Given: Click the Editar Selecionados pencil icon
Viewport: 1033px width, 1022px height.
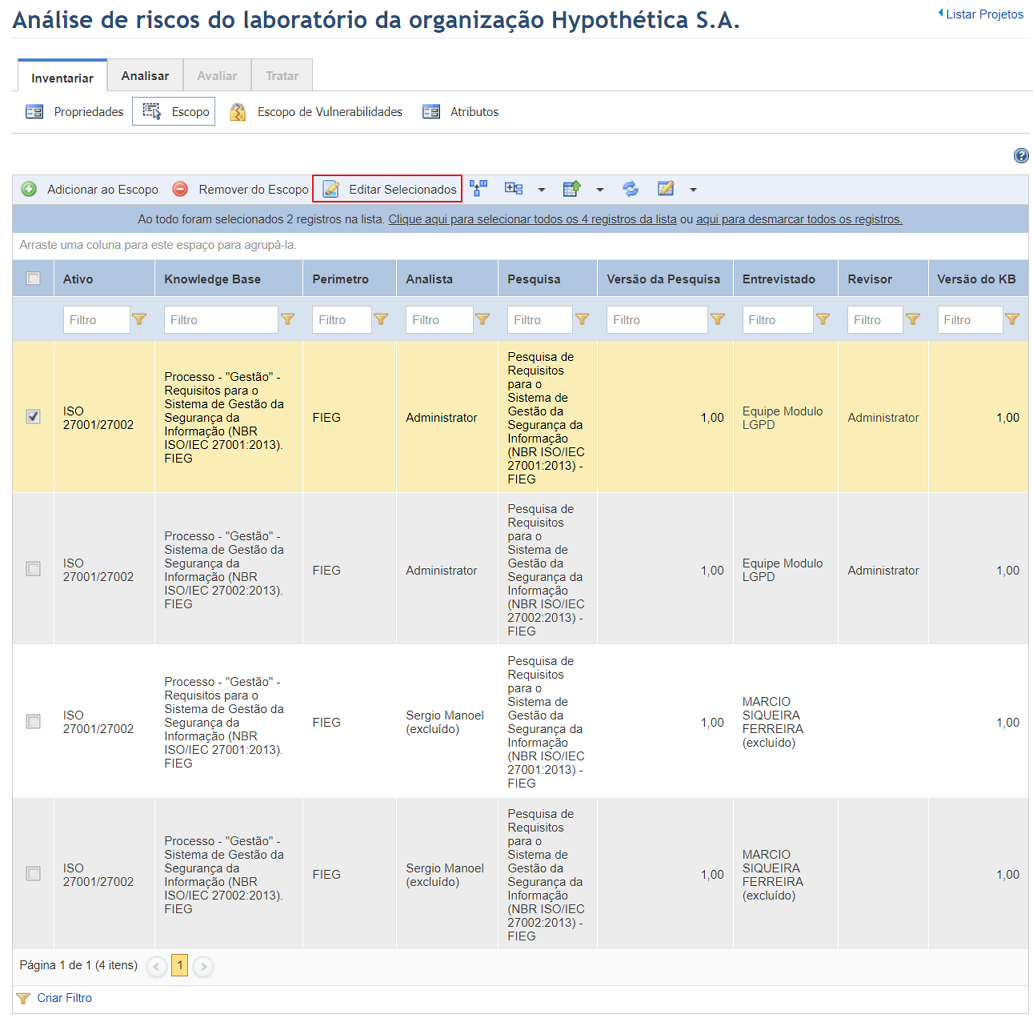Looking at the screenshot, I should click(x=331, y=190).
